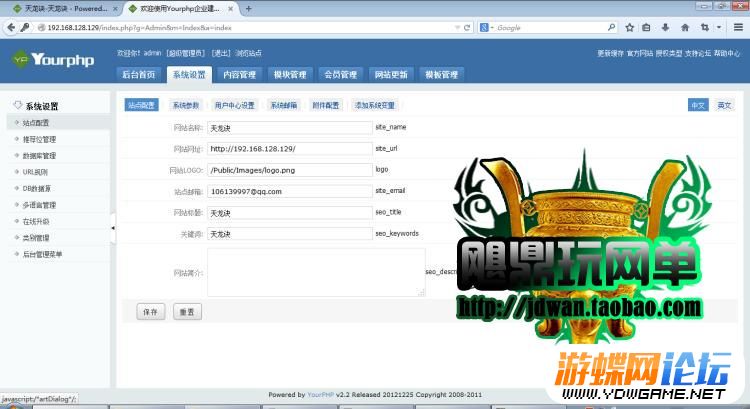The height and width of the screenshot is (409, 750).
Task: Click the key icon left of address
Action: [25, 28]
